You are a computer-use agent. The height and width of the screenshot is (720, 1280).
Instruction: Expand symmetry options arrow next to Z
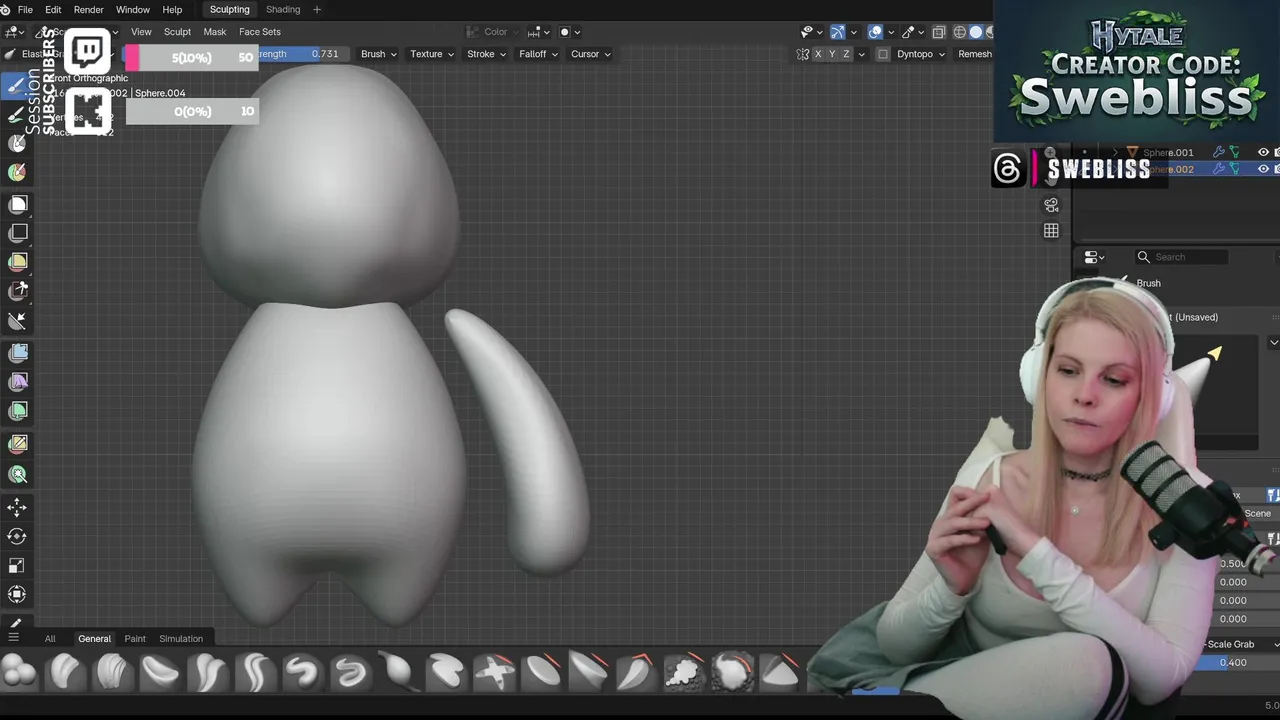click(x=861, y=54)
